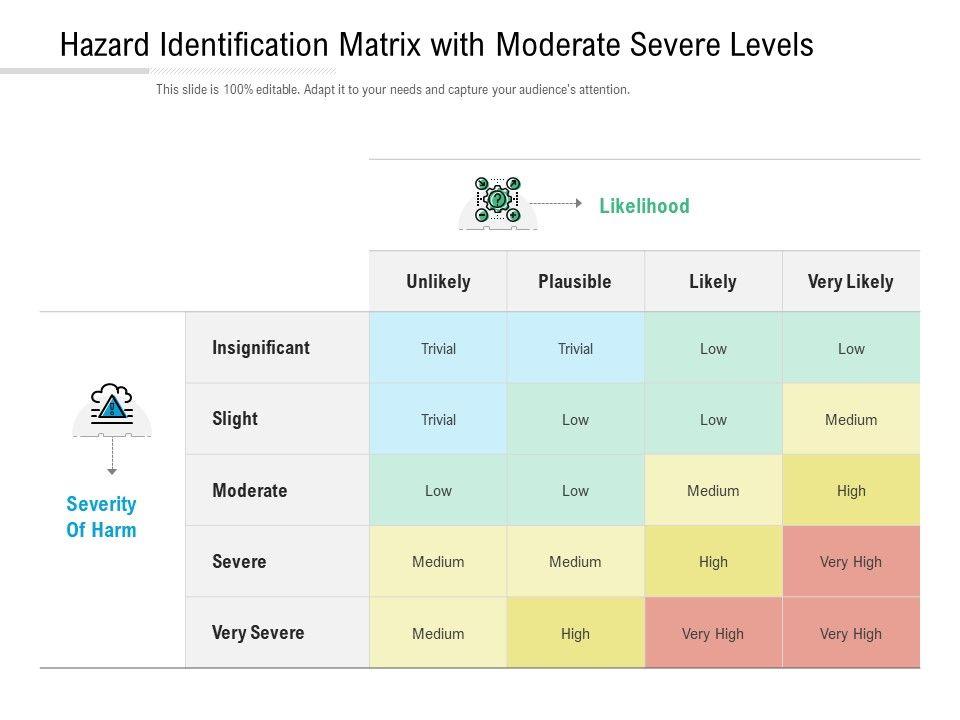The image size is (960, 720).
Task: Select the Severity Of Harm label
Action: [x=101, y=517]
